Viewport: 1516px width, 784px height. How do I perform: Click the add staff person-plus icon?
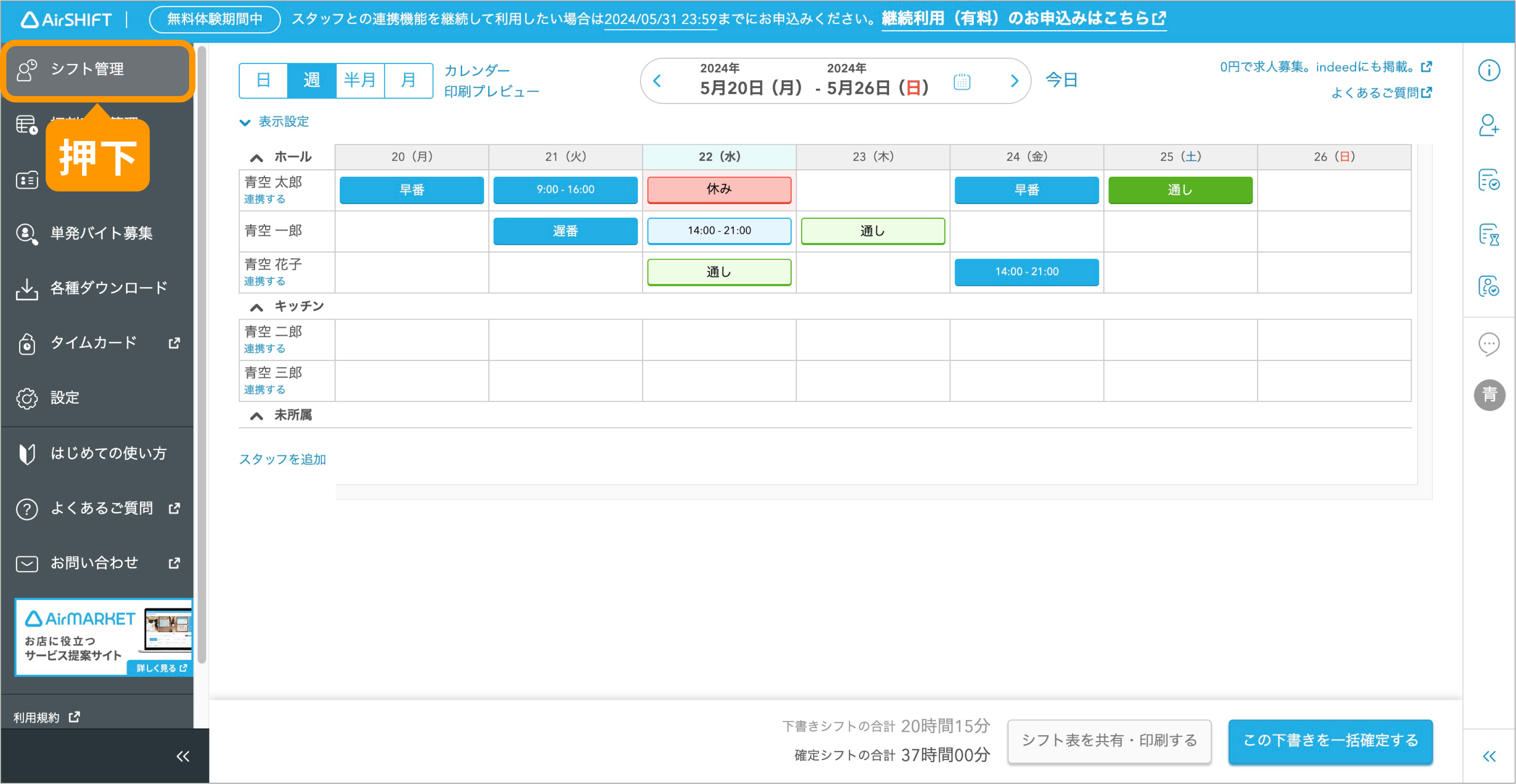point(1488,125)
